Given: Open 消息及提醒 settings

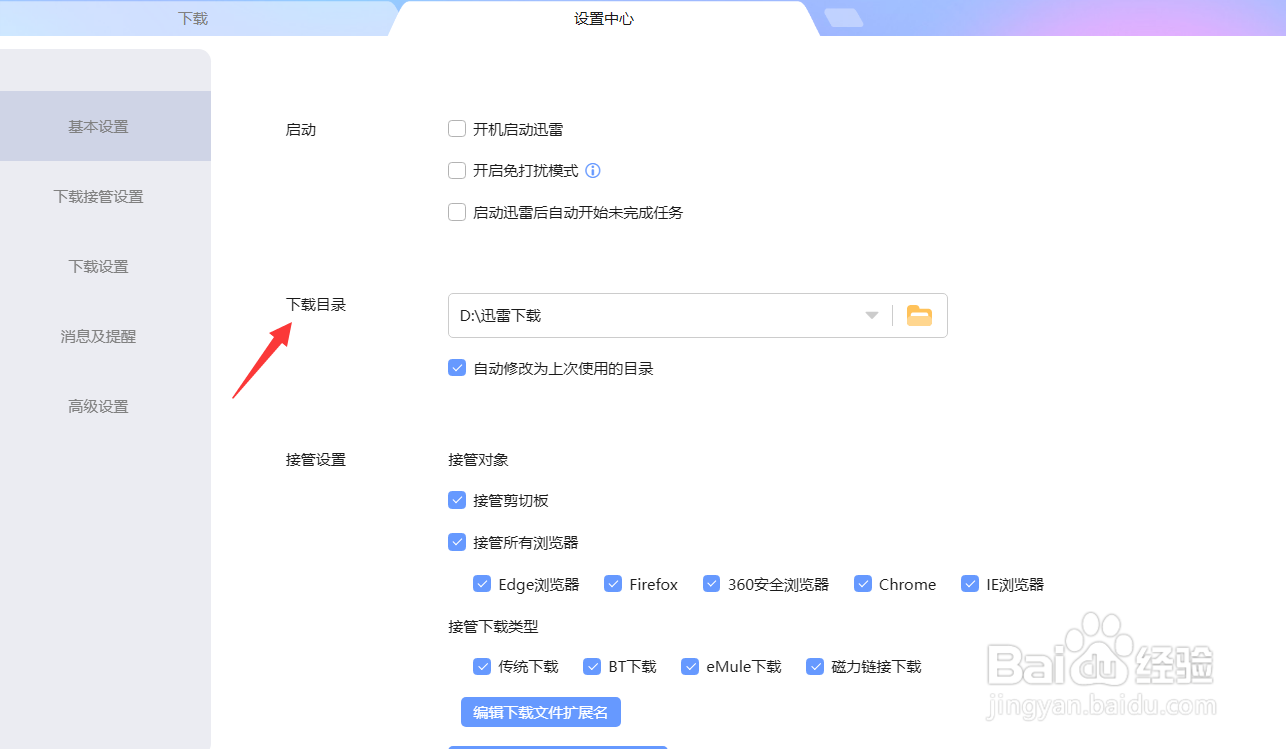Looking at the screenshot, I should (97, 336).
